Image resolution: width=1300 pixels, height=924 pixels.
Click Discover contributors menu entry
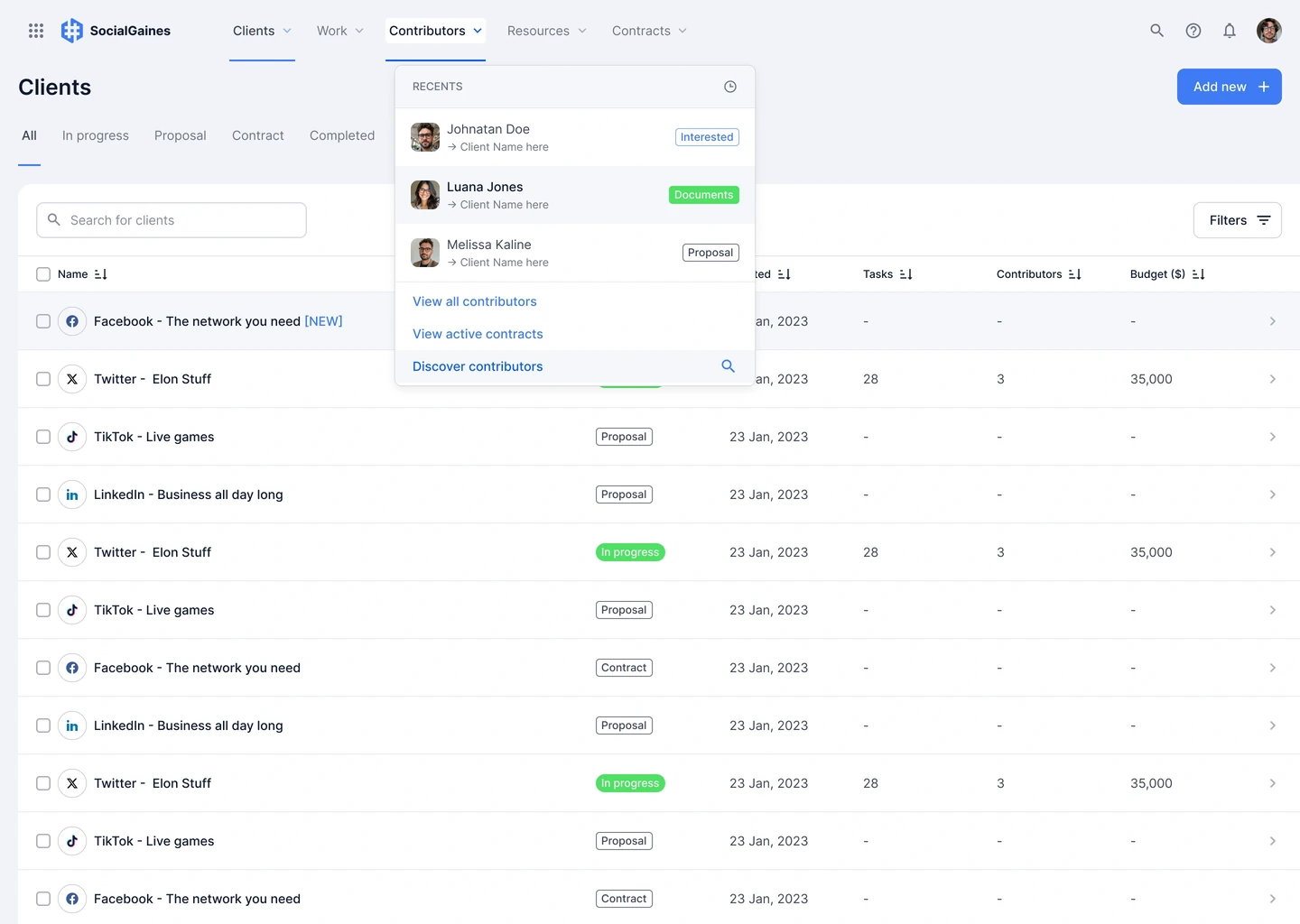(x=575, y=366)
